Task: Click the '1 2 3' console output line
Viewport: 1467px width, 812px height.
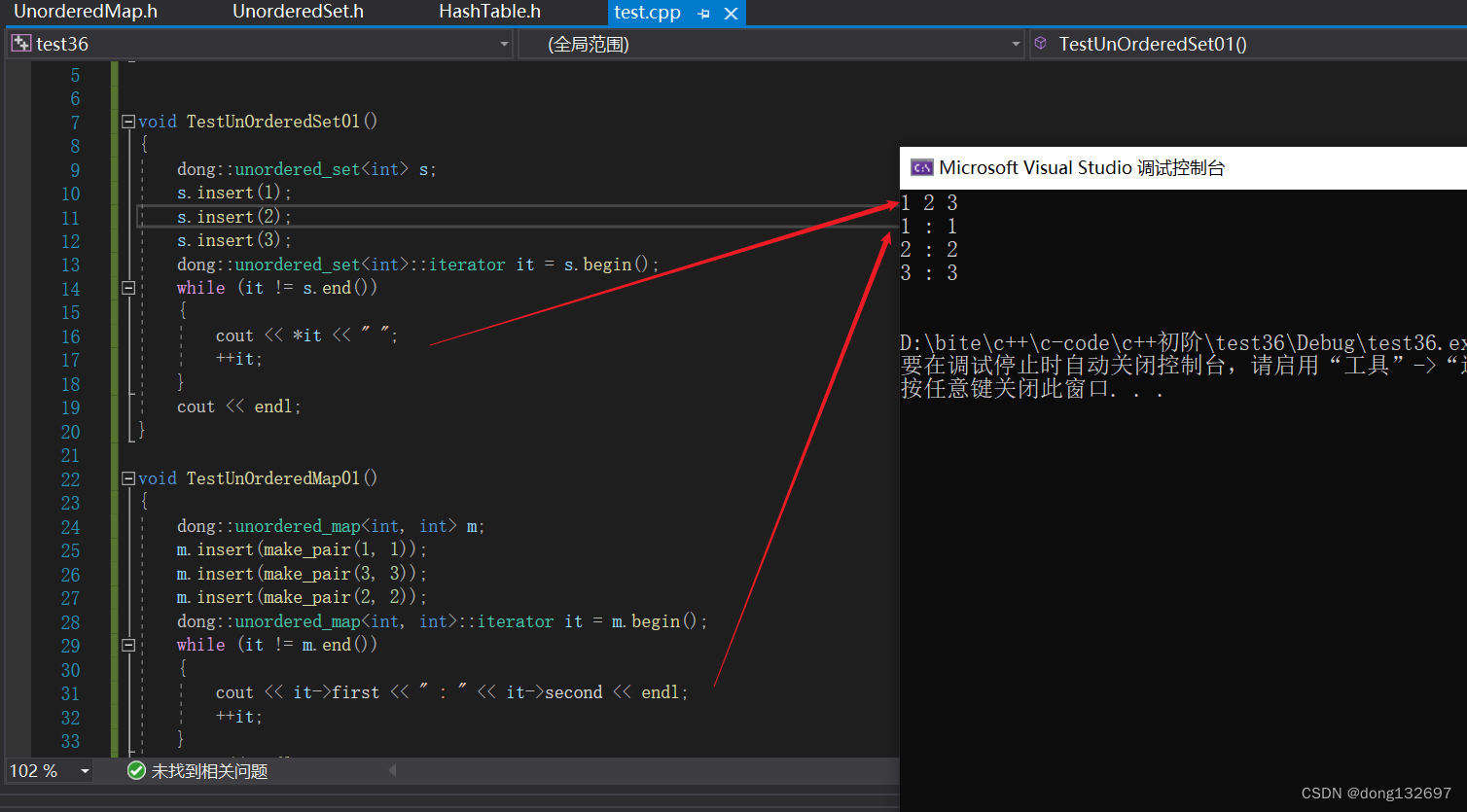Action: pyautogui.click(x=929, y=202)
